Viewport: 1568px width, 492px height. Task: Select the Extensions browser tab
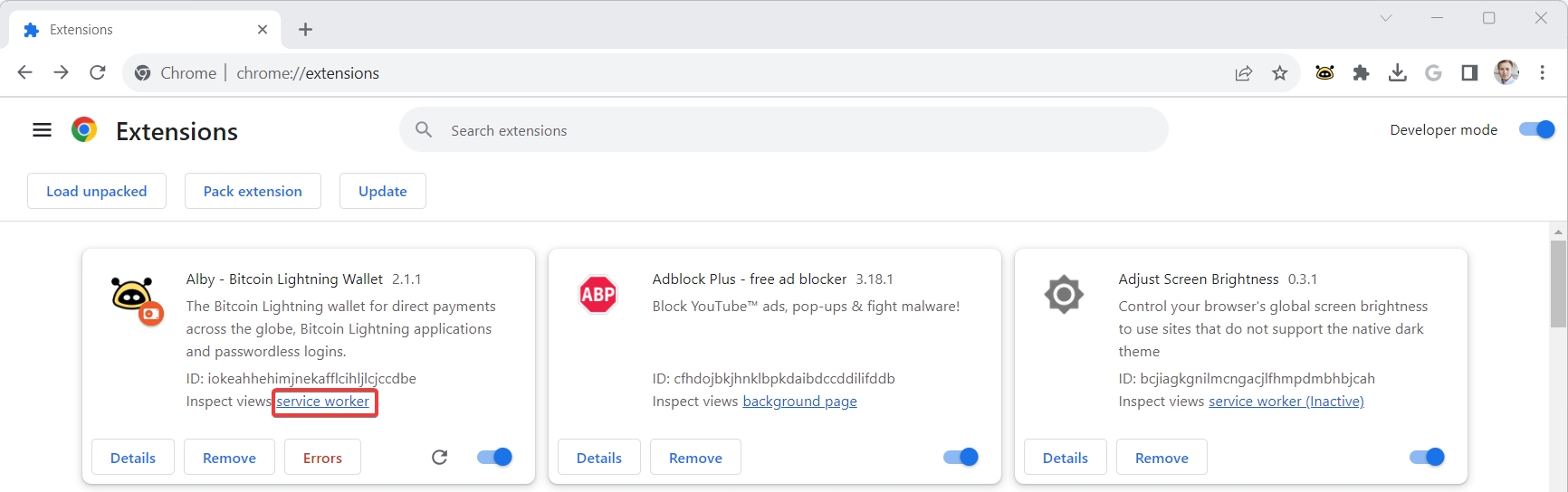(x=136, y=30)
